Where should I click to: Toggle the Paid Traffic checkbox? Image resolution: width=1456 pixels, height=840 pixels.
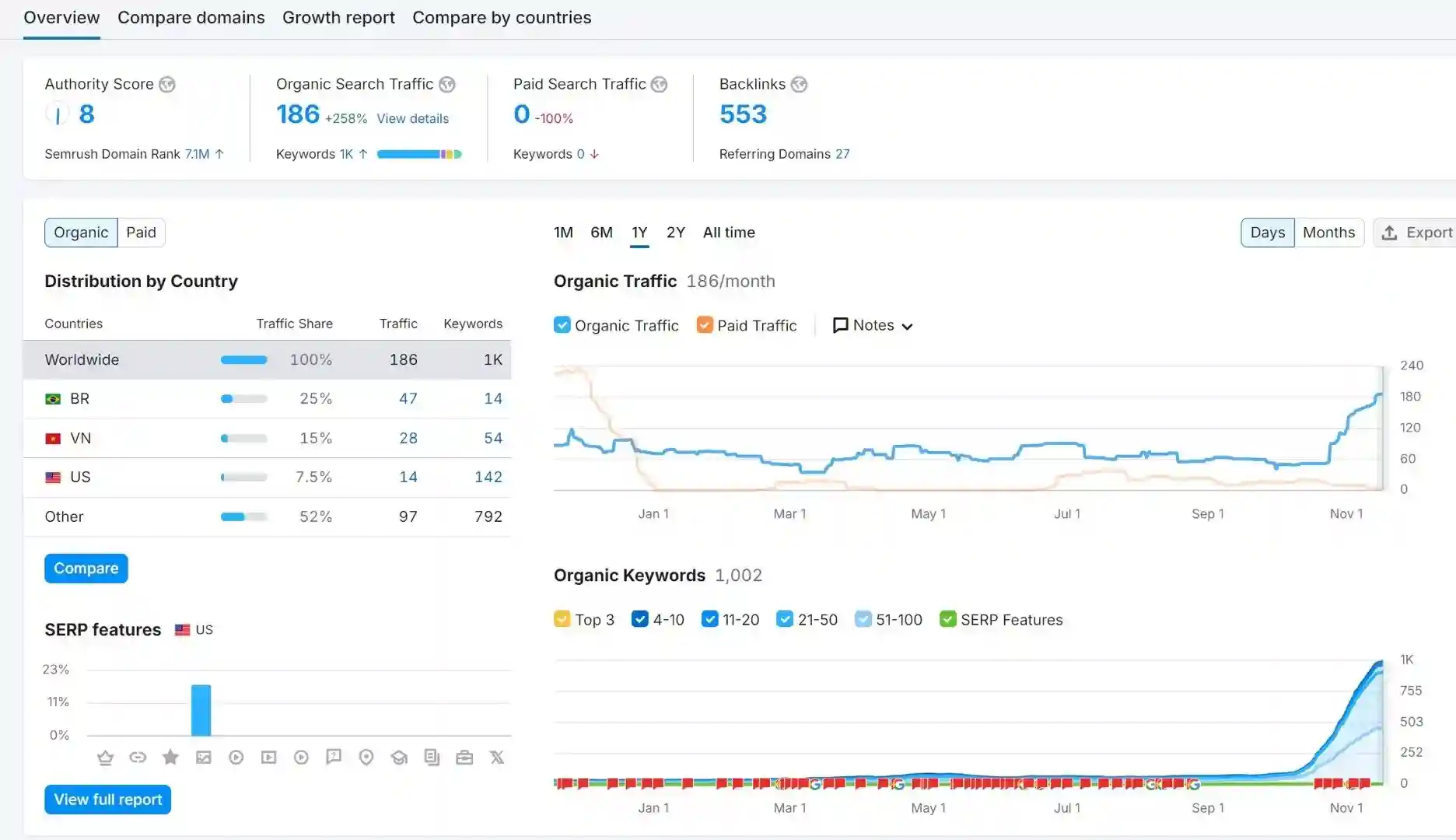(x=705, y=325)
